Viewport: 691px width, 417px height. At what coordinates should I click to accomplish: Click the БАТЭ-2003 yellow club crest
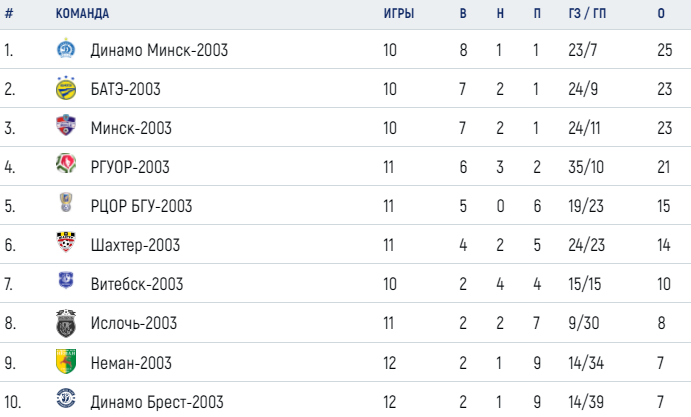(x=66, y=88)
